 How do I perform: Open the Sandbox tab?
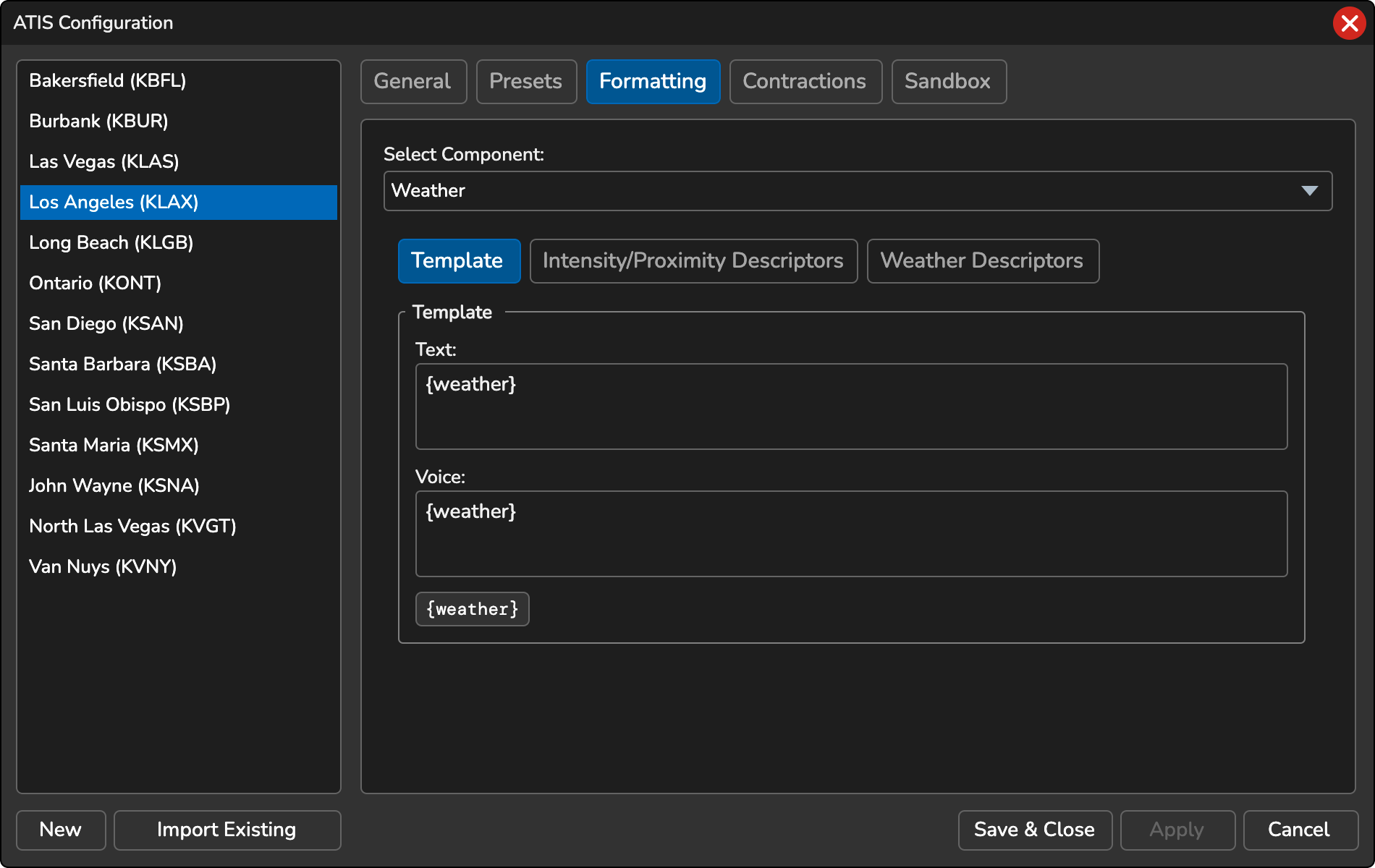point(948,82)
